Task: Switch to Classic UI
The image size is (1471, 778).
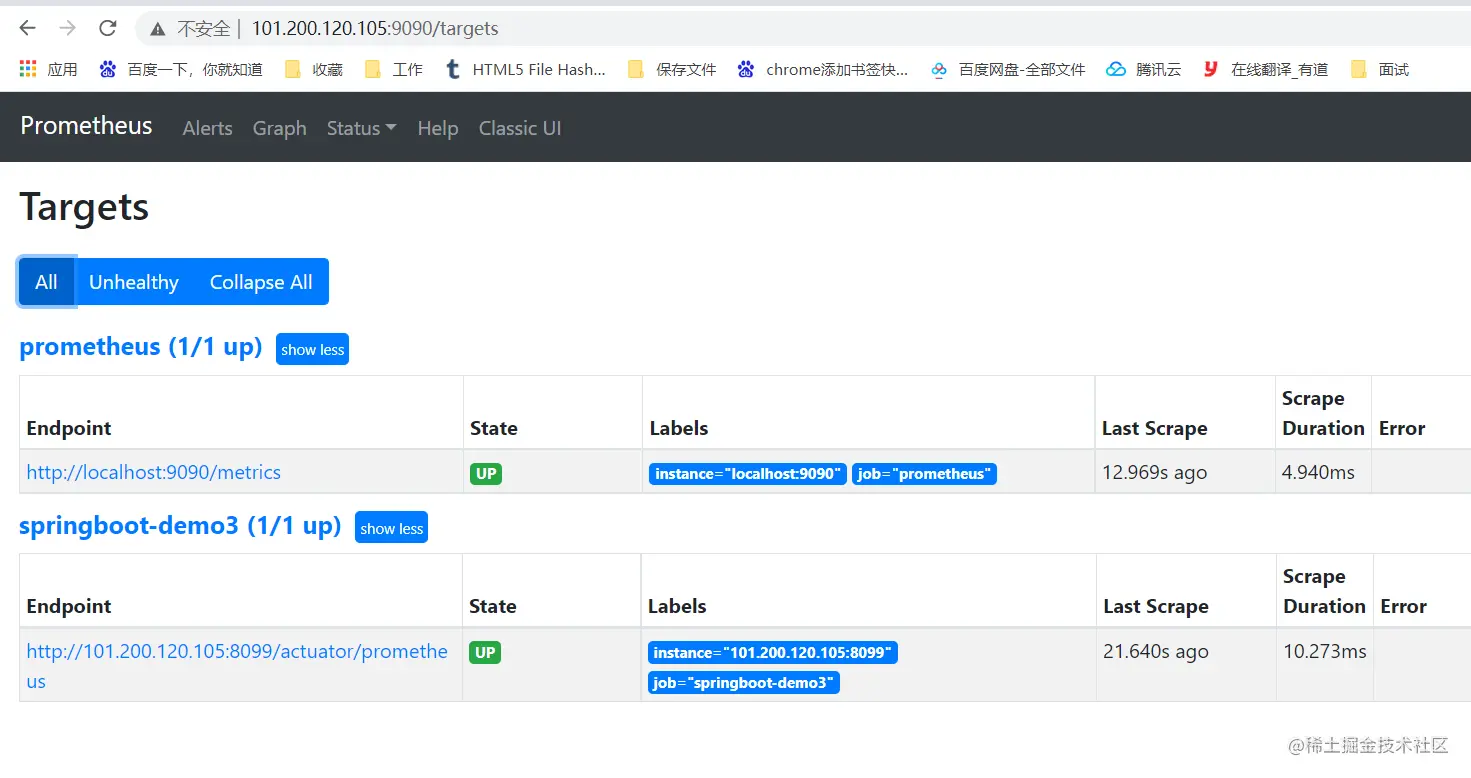Action: [x=519, y=128]
